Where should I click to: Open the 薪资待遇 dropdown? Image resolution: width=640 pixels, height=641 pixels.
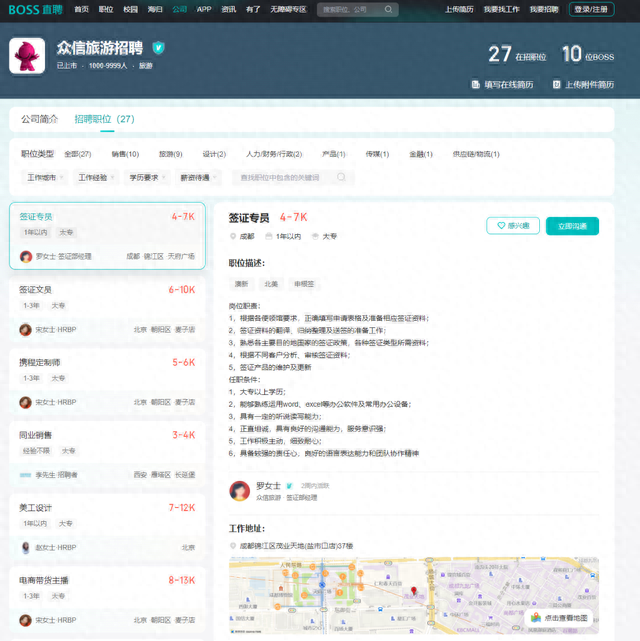198,177
